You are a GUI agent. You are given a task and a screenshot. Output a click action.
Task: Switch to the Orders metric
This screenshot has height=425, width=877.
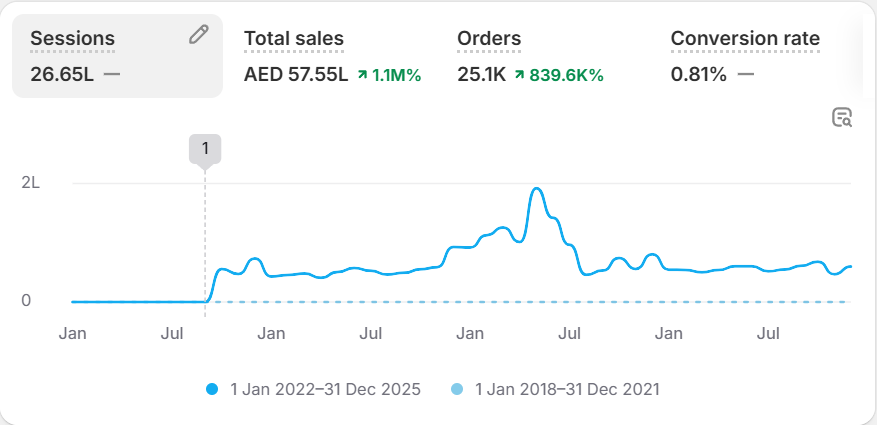(x=489, y=39)
